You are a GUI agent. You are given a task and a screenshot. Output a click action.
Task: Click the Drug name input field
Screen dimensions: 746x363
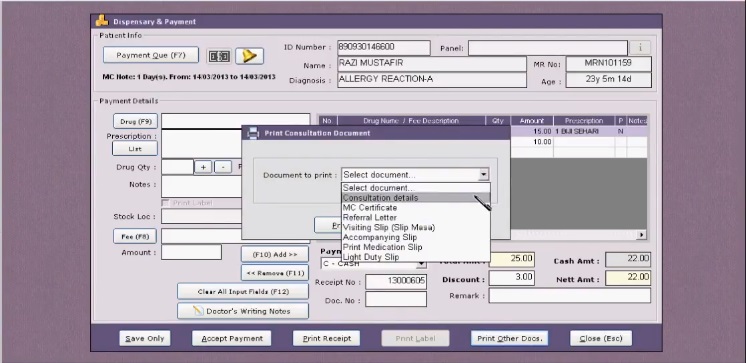coord(236,121)
